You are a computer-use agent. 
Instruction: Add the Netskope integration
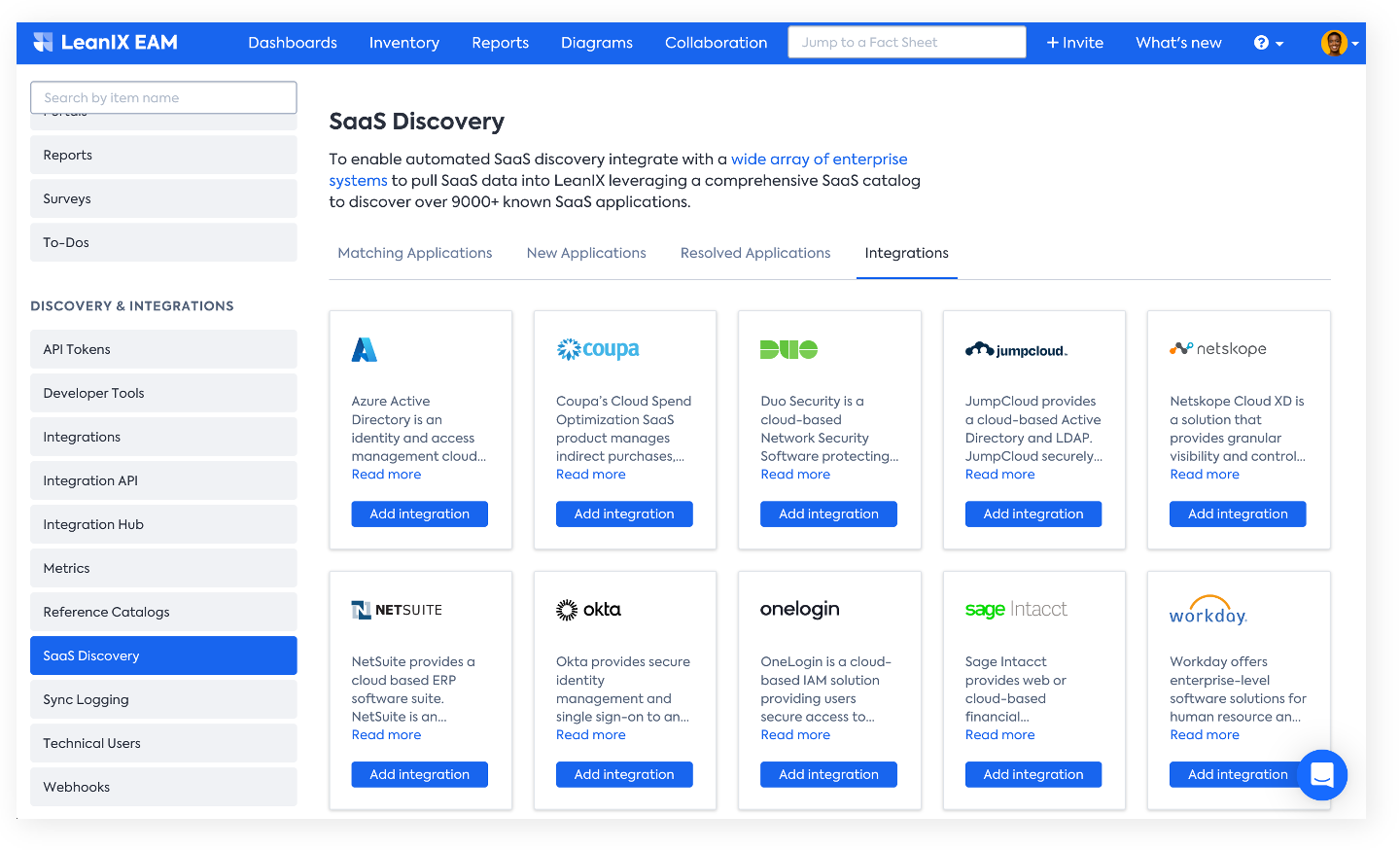point(1238,514)
